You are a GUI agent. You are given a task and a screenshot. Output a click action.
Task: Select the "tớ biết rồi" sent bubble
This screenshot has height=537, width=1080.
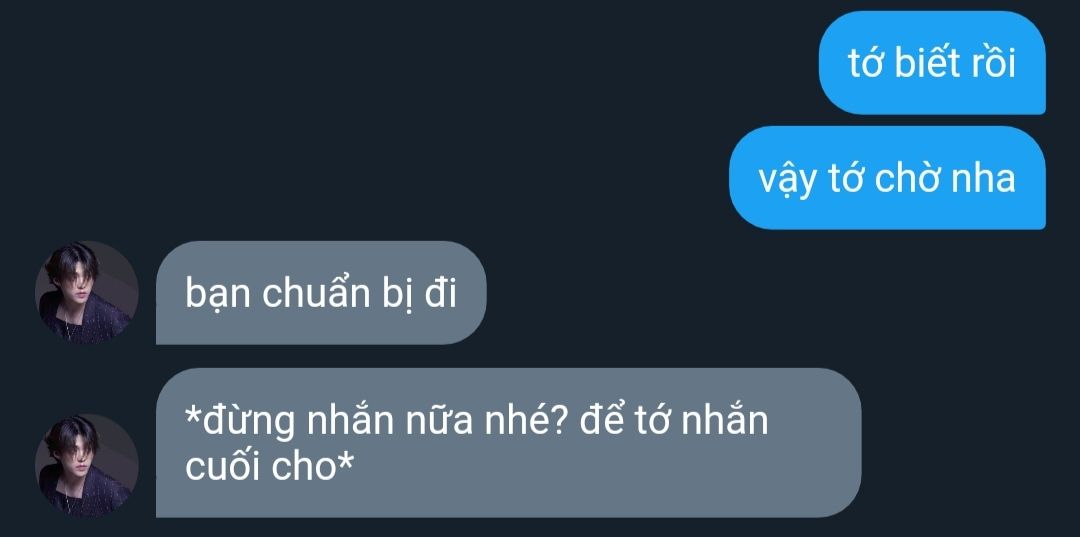point(932,63)
